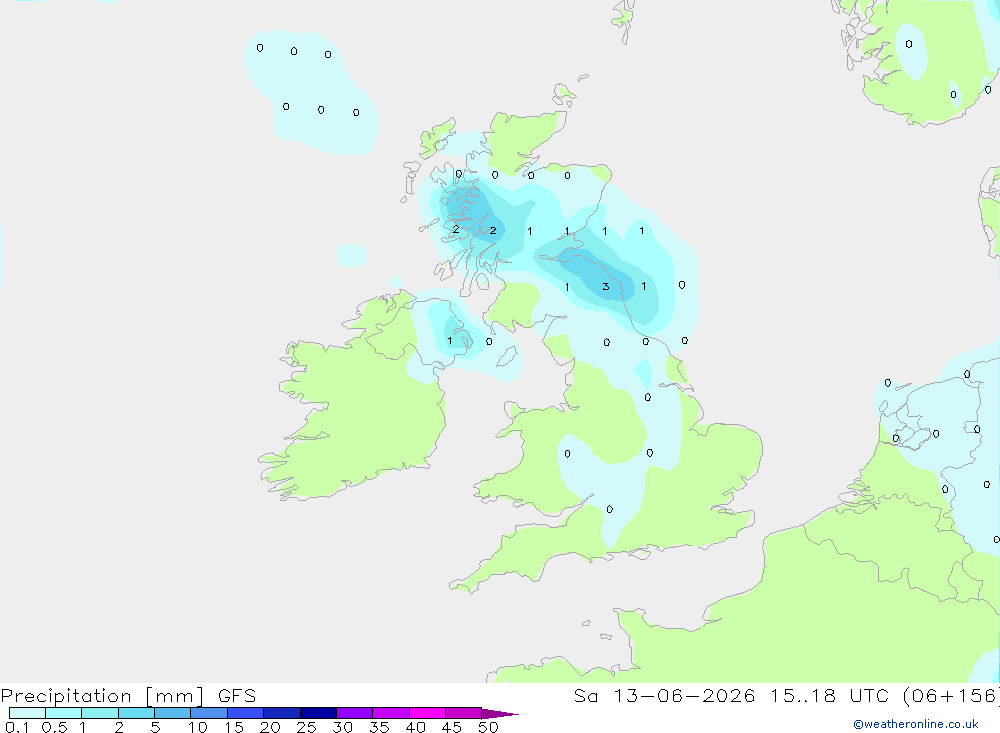Image resolution: width=1000 pixels, height=733 pixels.
Task: Click the "25" legend scale label
Action: coord(306,727)
